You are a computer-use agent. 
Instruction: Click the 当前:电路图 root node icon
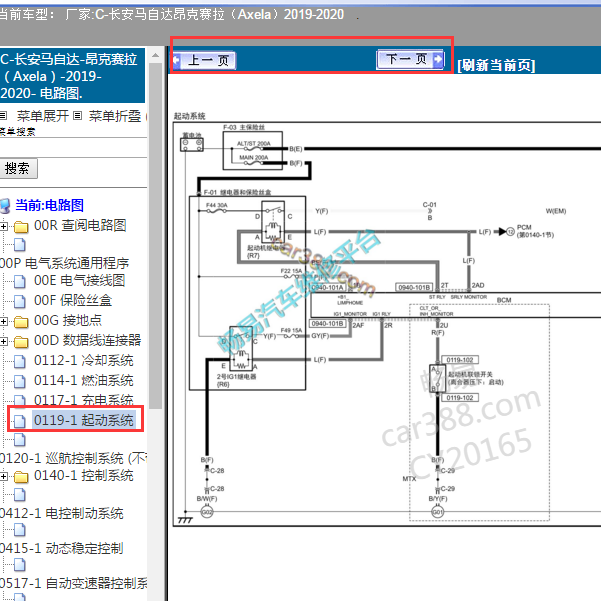(5, 206)
